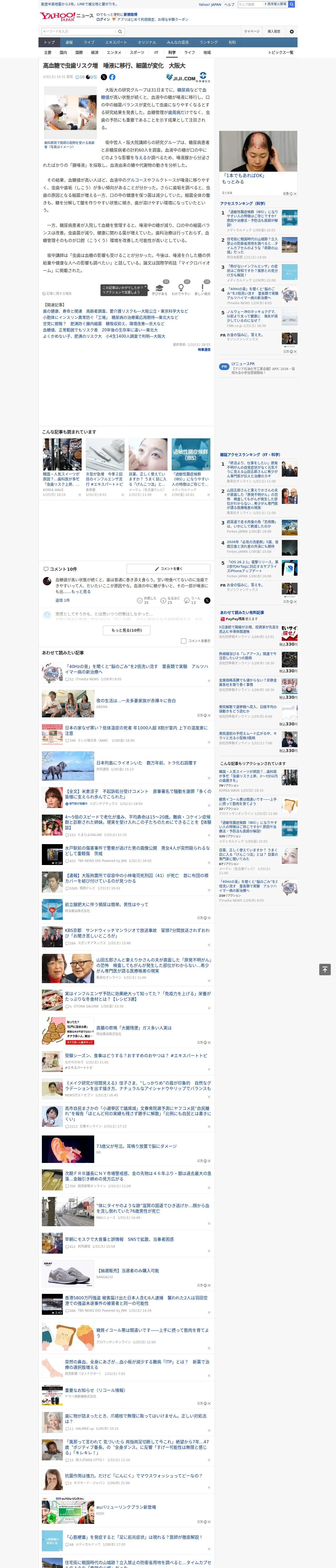
Task: React with 新しい視点 exclamation icon
Action: tap(203, 289)
